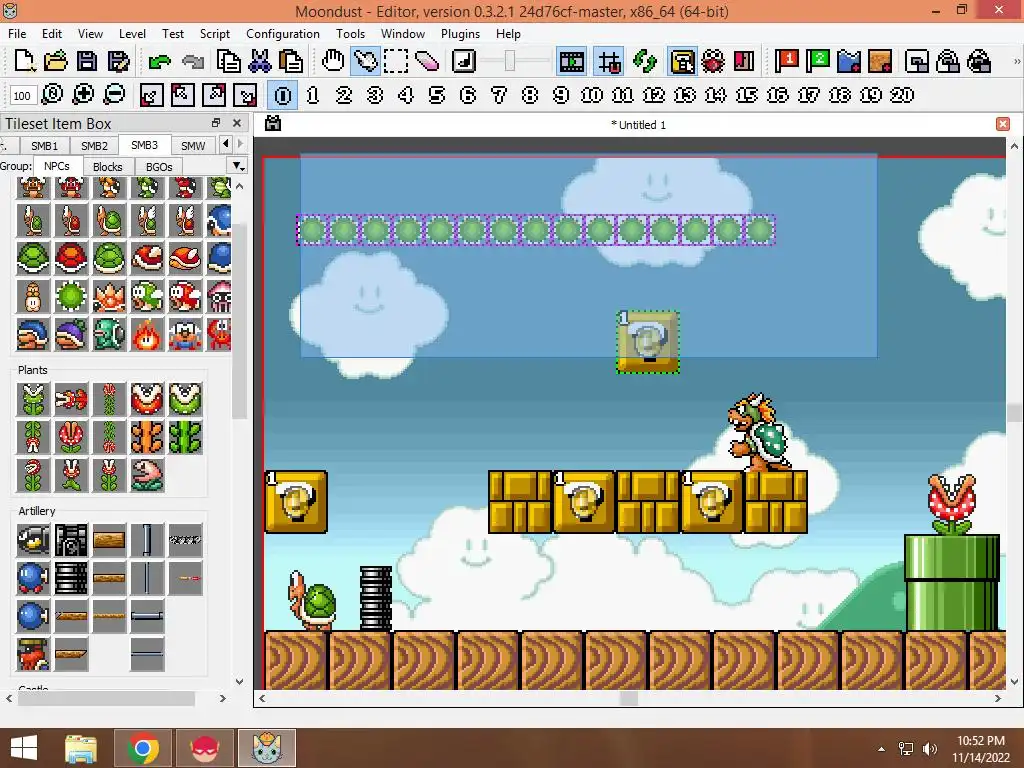Switch group to BGOs tab
Screen dimensions: 1024x768
click(x=159, y=167)
